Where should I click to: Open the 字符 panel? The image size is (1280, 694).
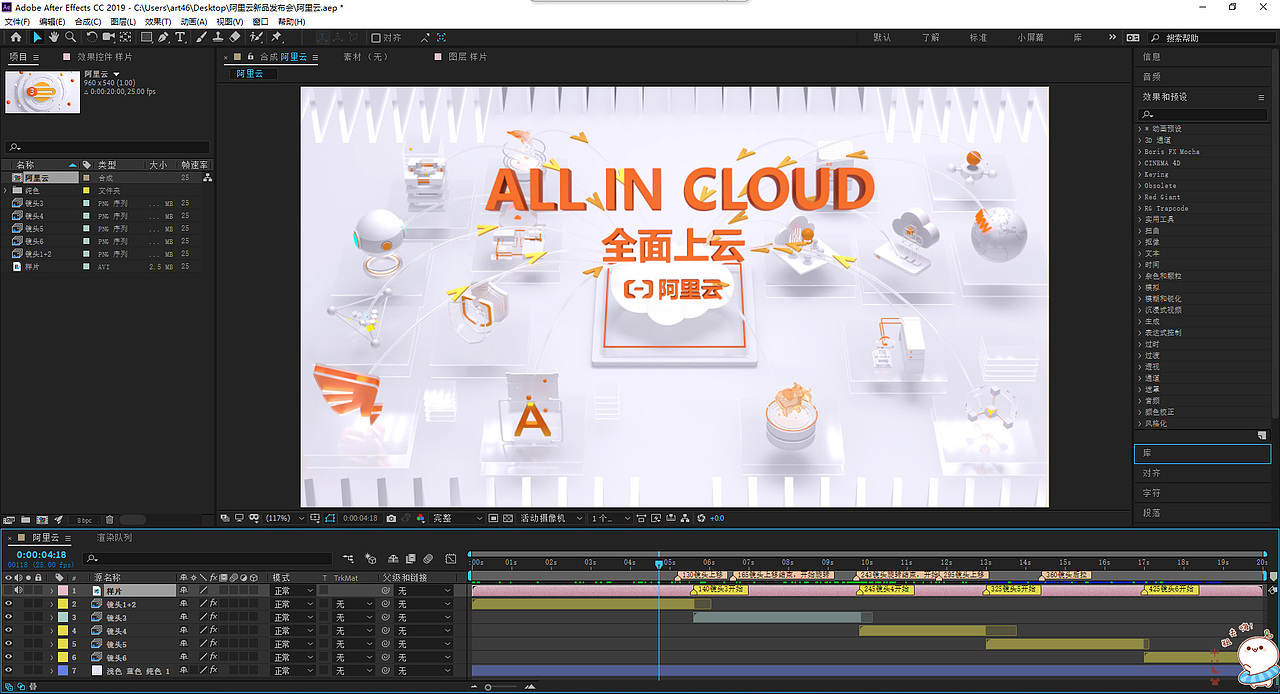coord(1152,493)
